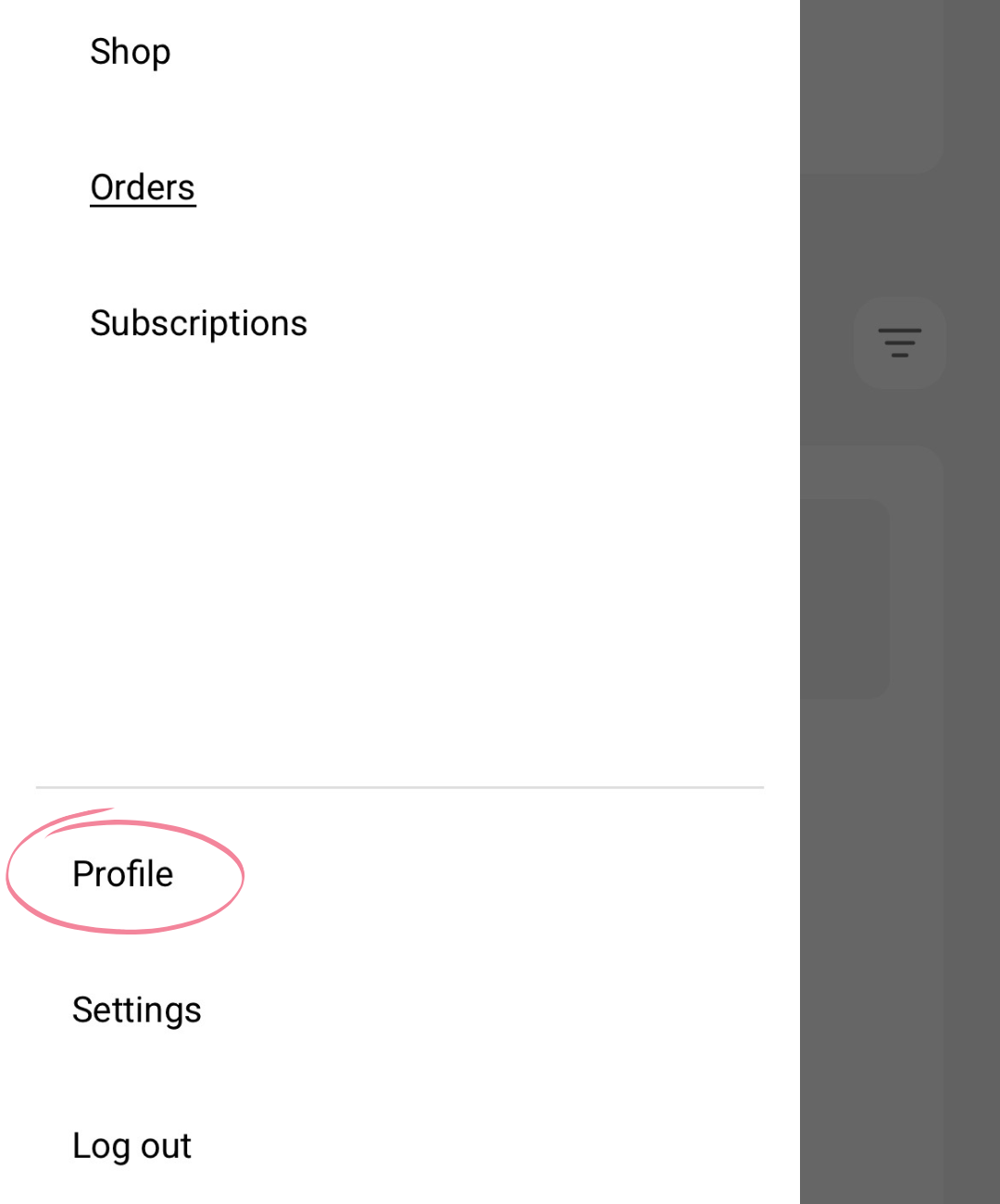The image size is (1000, 1204).
Task: Select the underlined Orders entry
Action: tap(143, 187)
